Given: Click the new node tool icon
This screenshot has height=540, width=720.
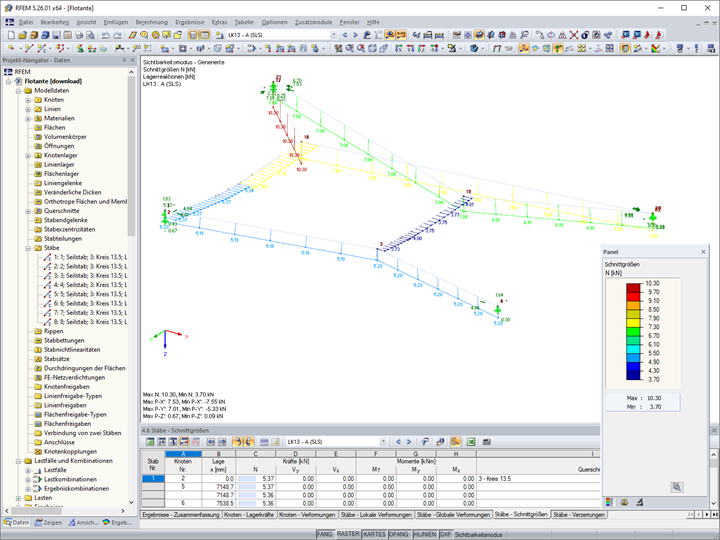Looking at the screenshot, I should [x=11, y=48].
